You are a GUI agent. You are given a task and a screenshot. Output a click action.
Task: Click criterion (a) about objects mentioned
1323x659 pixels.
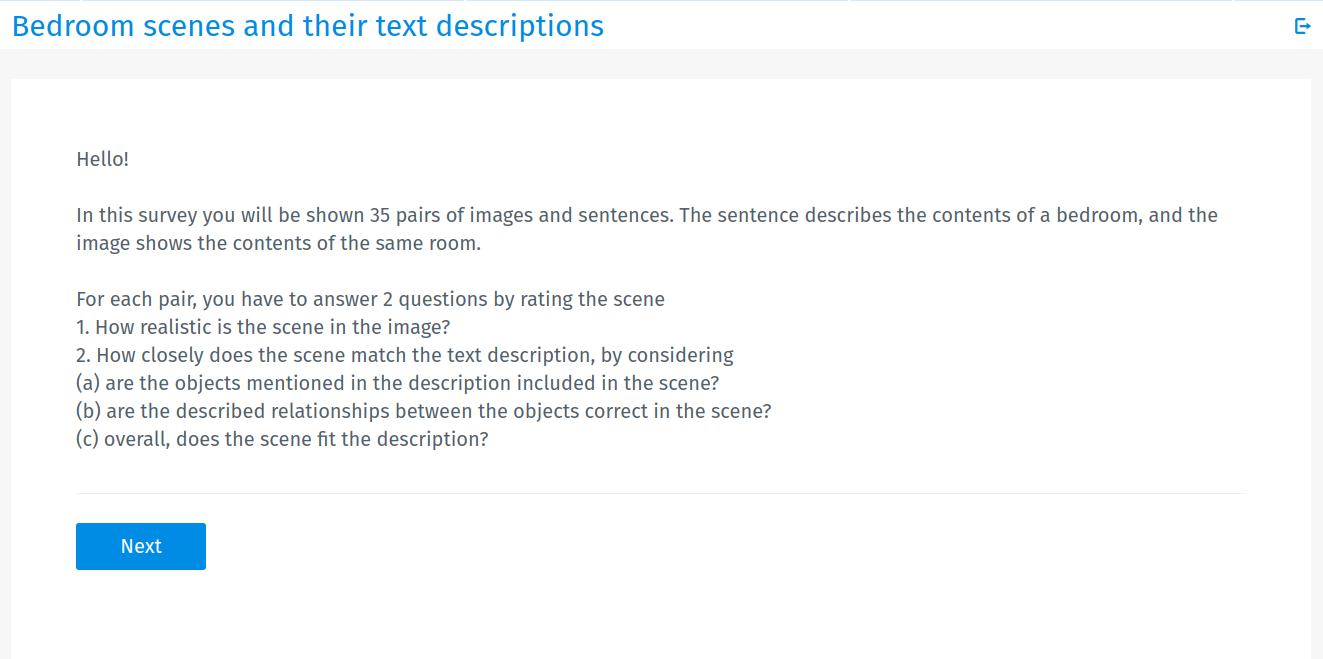(398, 383)
